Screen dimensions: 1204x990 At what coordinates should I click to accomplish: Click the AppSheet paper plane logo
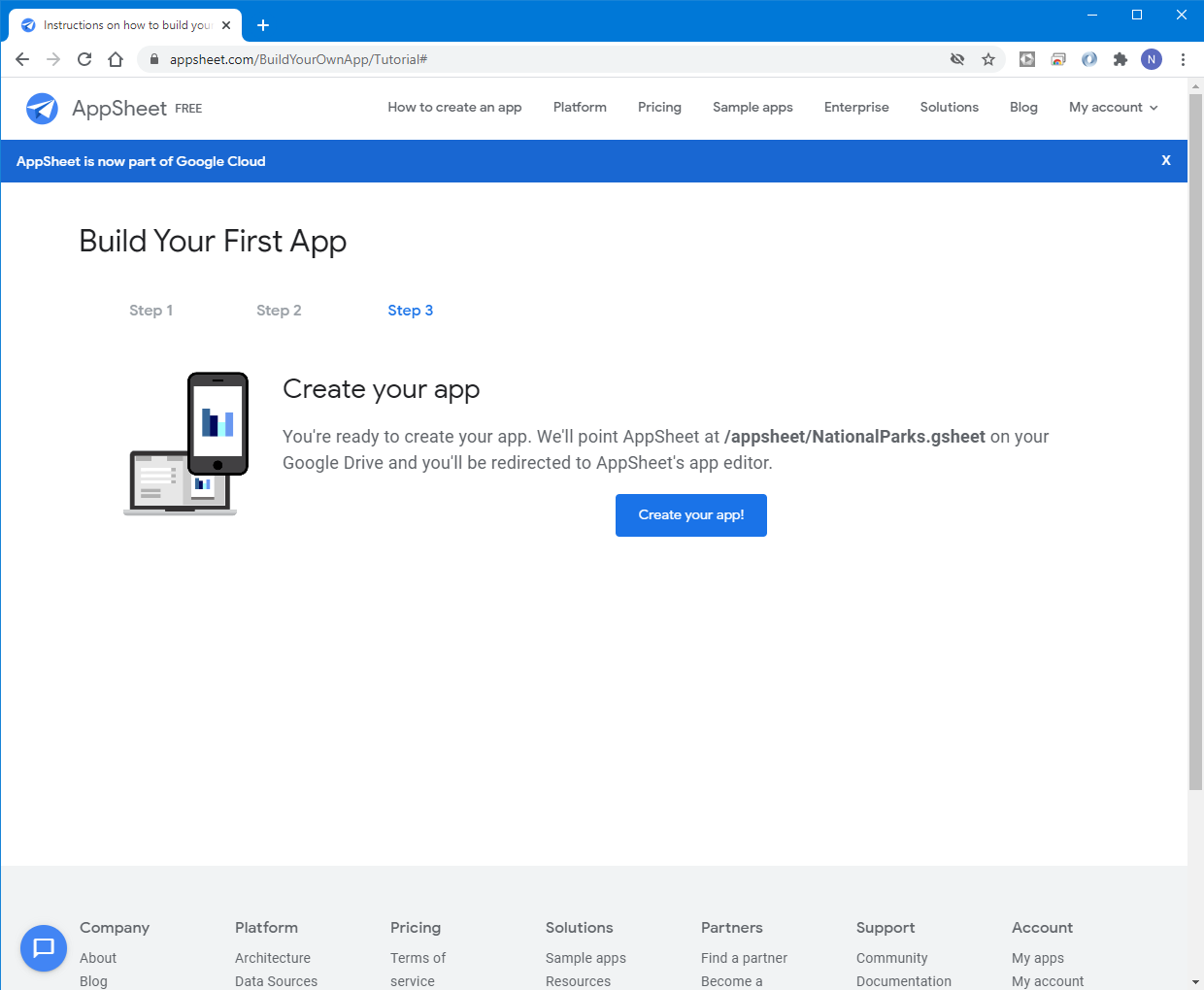[42, 109]
